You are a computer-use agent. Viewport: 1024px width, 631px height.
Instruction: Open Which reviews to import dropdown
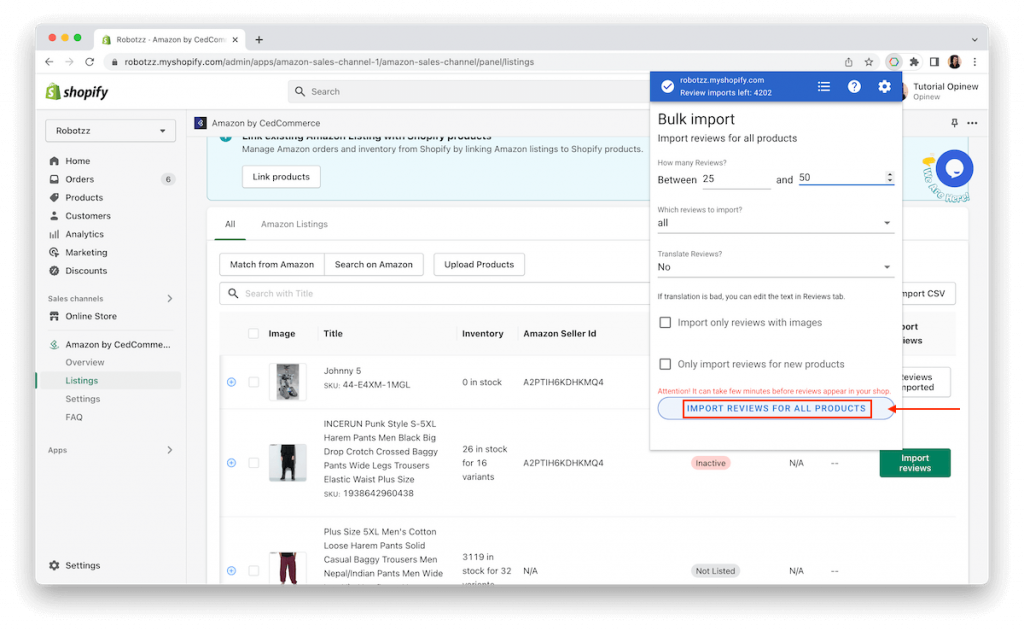click(x=775, y=223)
